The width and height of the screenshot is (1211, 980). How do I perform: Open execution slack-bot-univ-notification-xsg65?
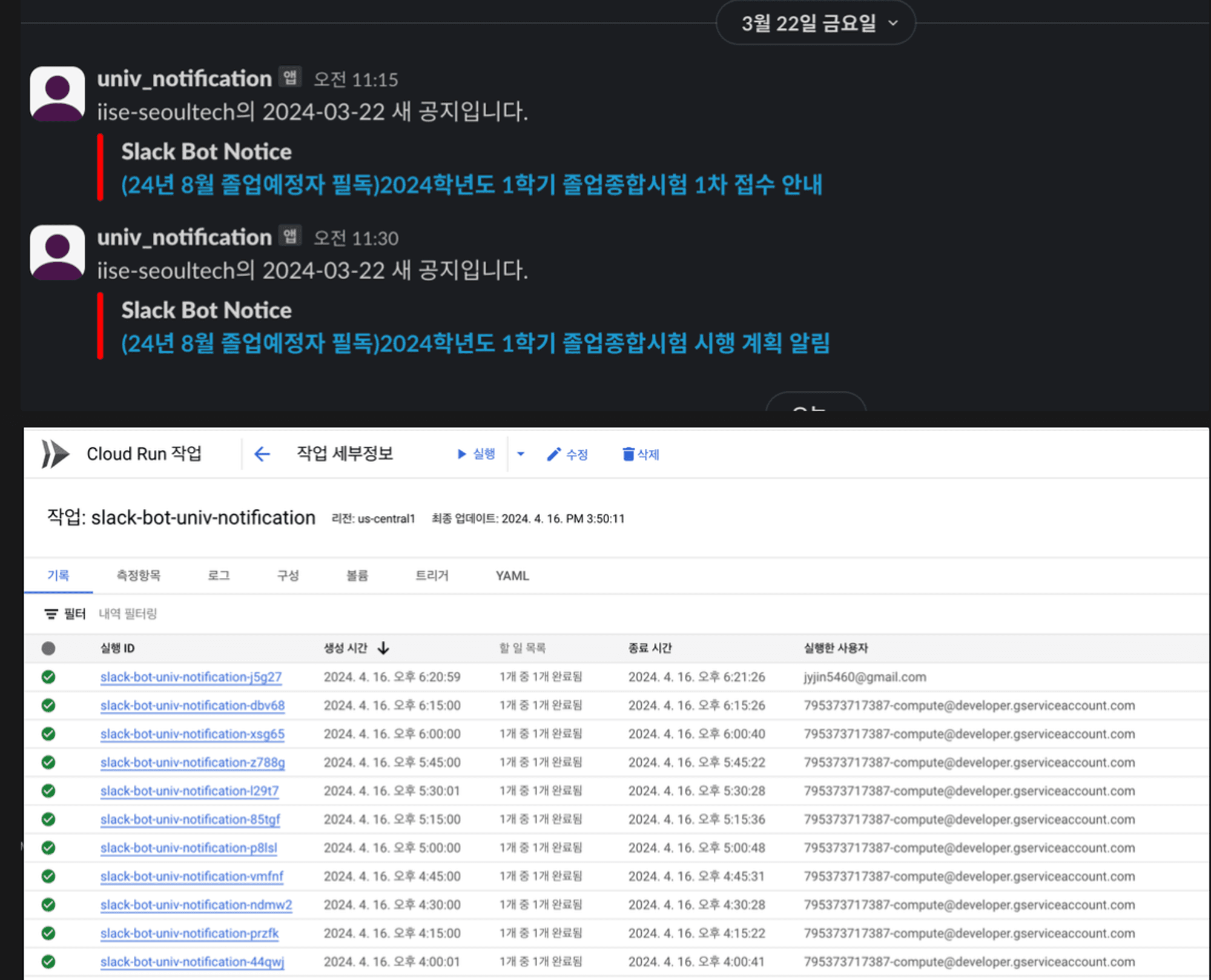tap(193, 734)
